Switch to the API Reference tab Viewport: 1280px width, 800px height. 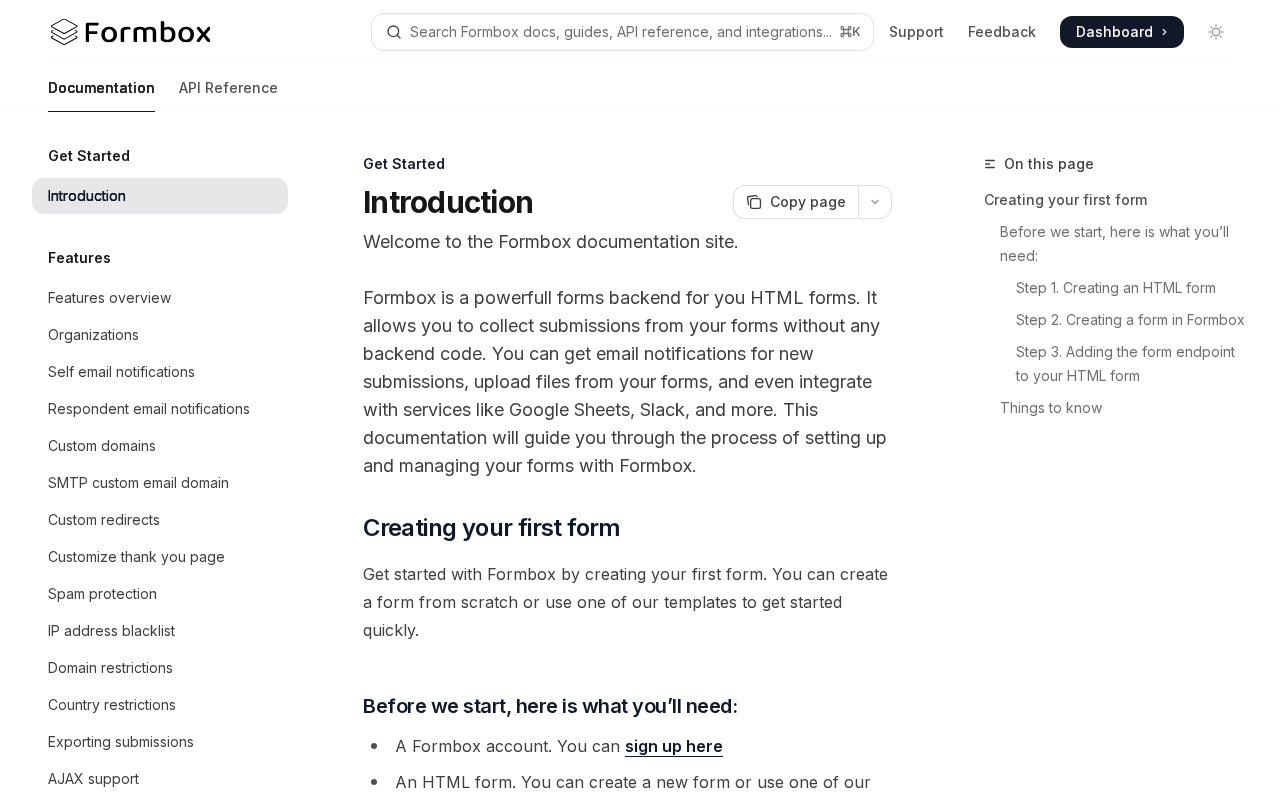tap(228, 88)
